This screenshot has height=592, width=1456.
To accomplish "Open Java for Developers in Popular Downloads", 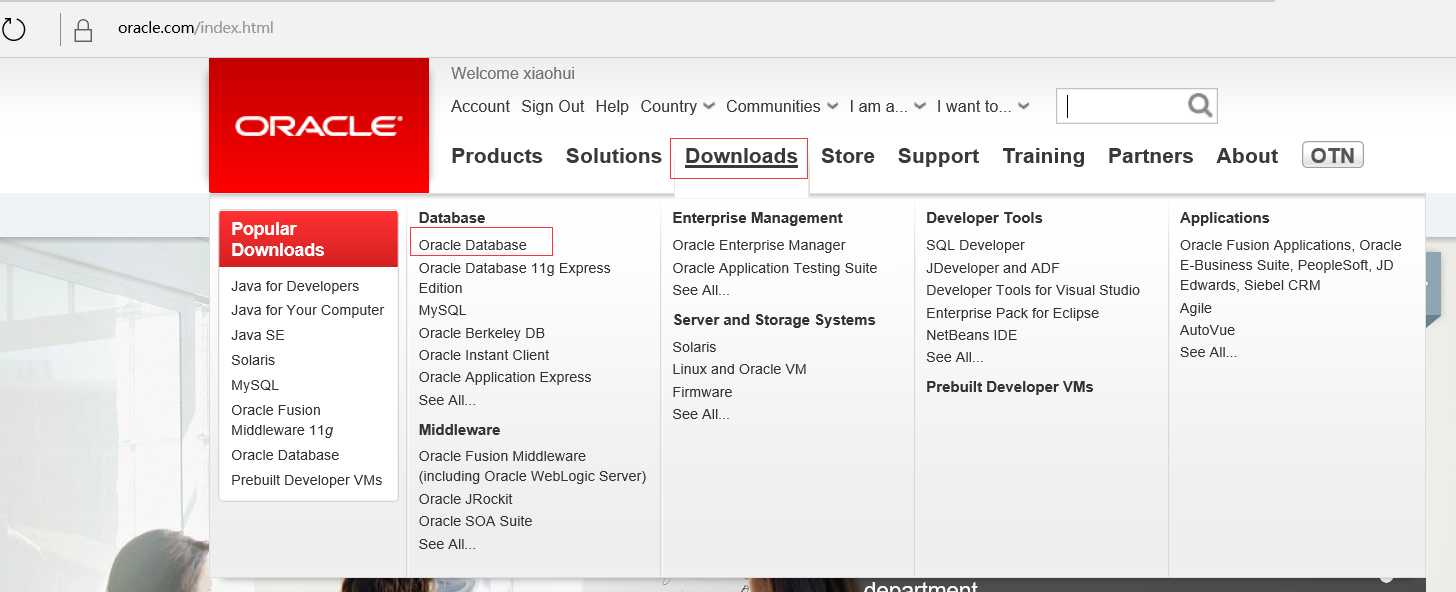I will click(x=295, y=286).
